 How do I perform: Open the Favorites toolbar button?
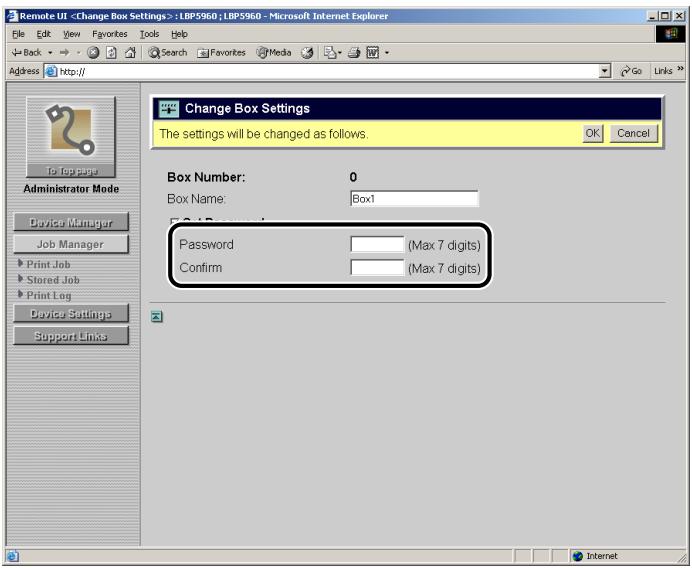(221, 53)
